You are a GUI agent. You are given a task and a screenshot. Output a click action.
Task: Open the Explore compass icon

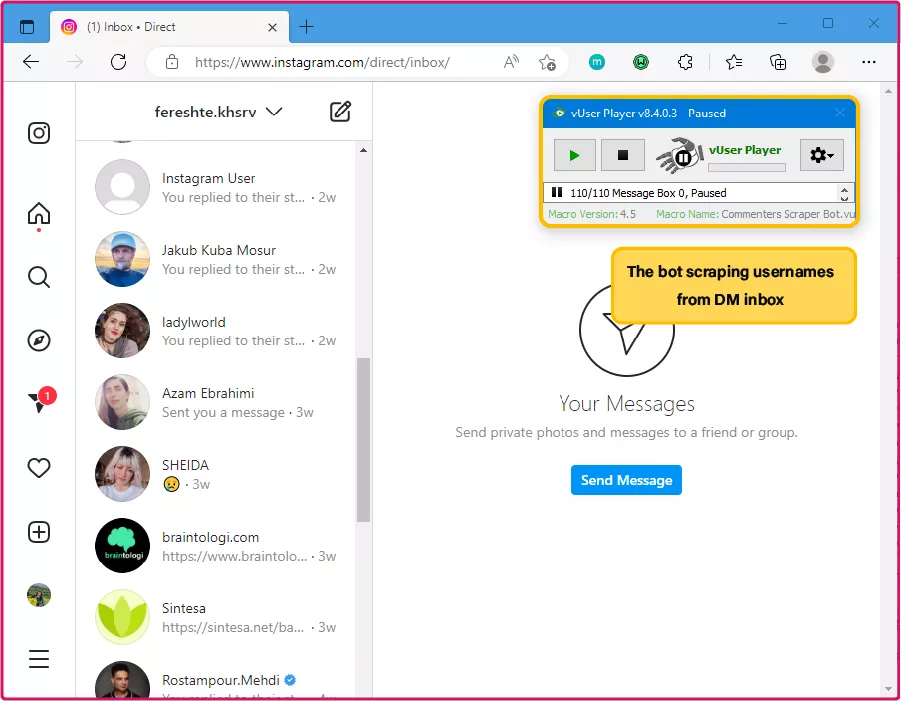click(39, 341)
